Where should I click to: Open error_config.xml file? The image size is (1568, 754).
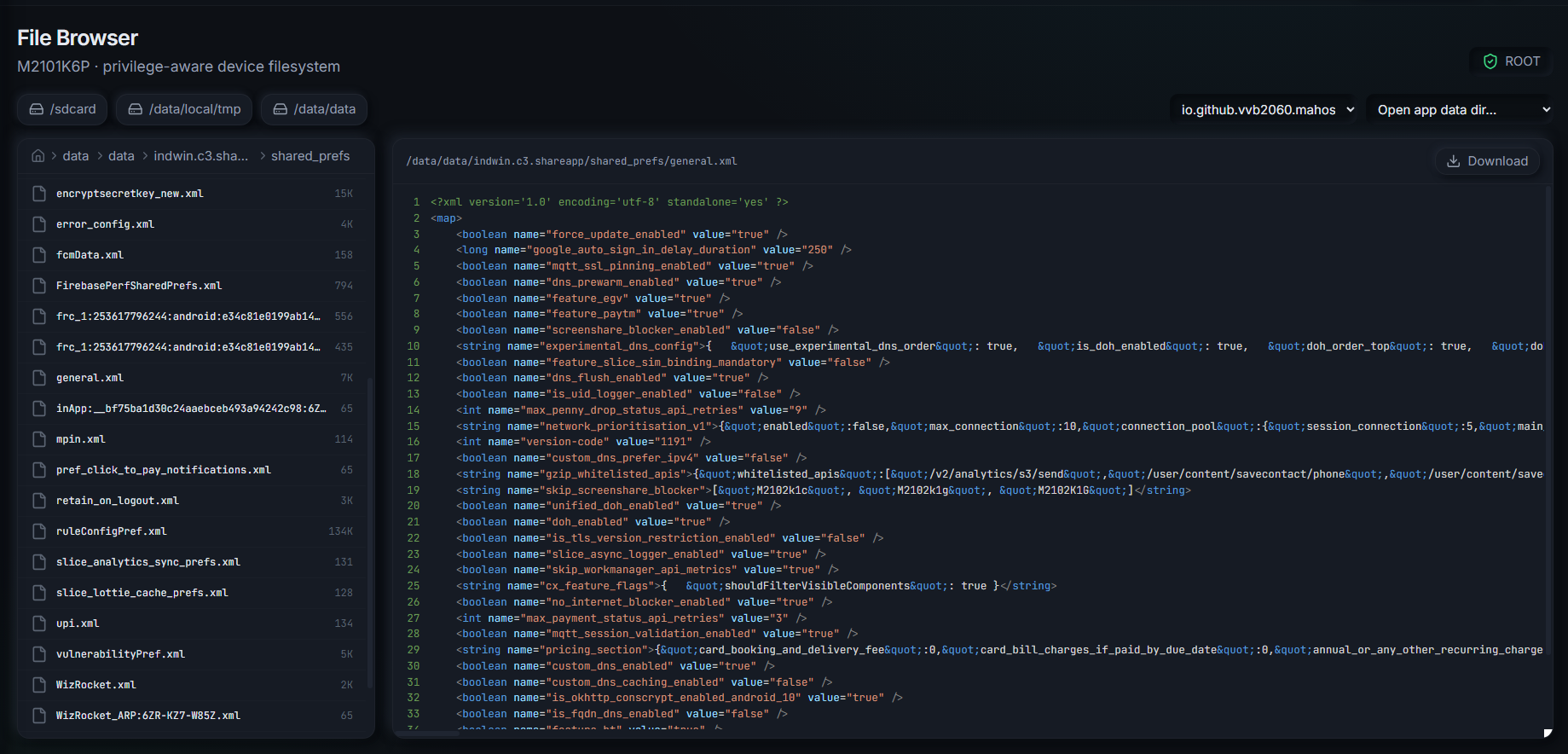(x=194, y=224)
